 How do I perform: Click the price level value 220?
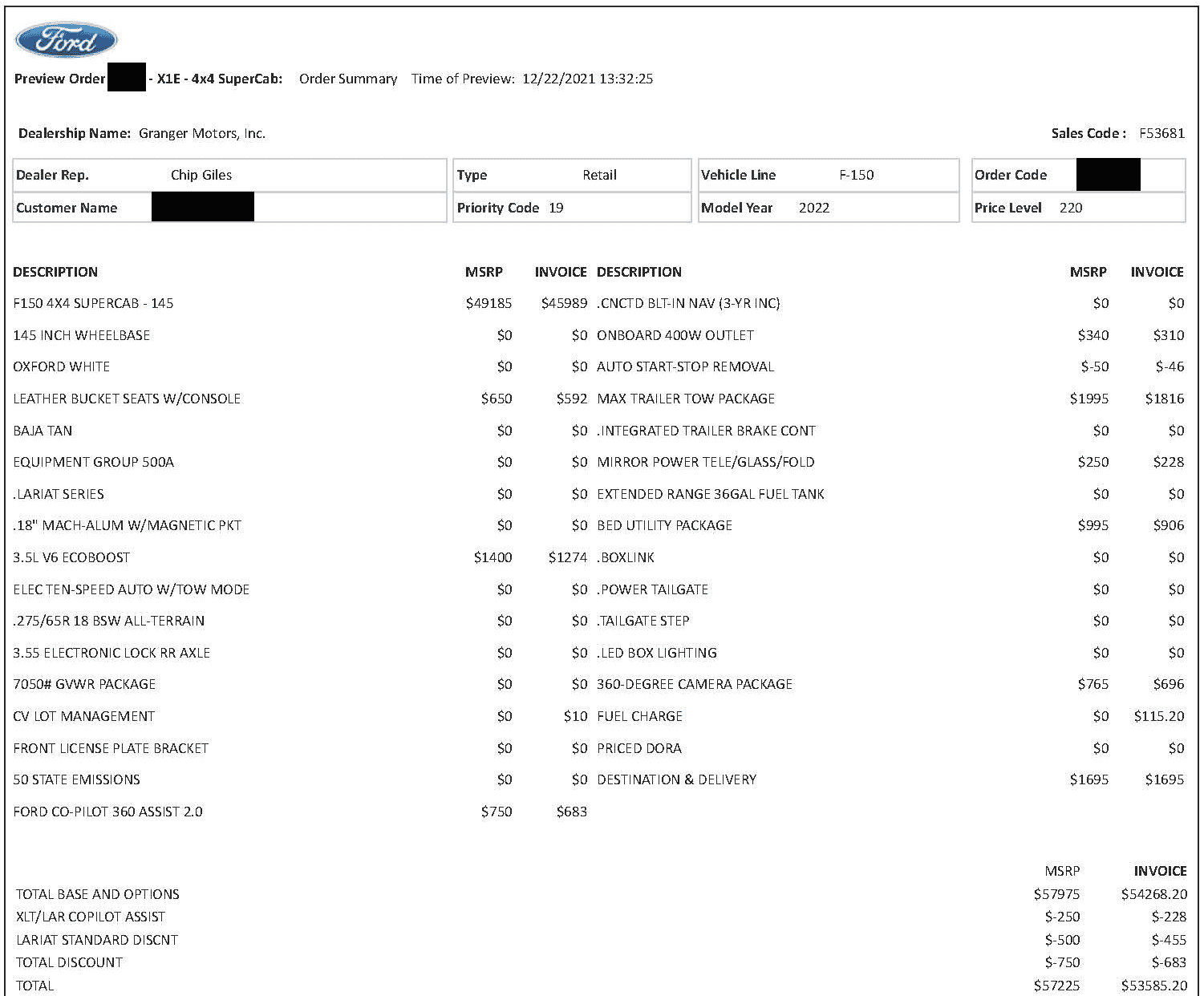[1071, 208]
